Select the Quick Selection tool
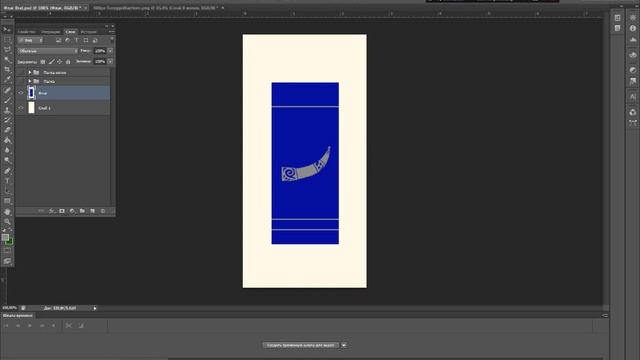640x360 pixels. (7, 60)
